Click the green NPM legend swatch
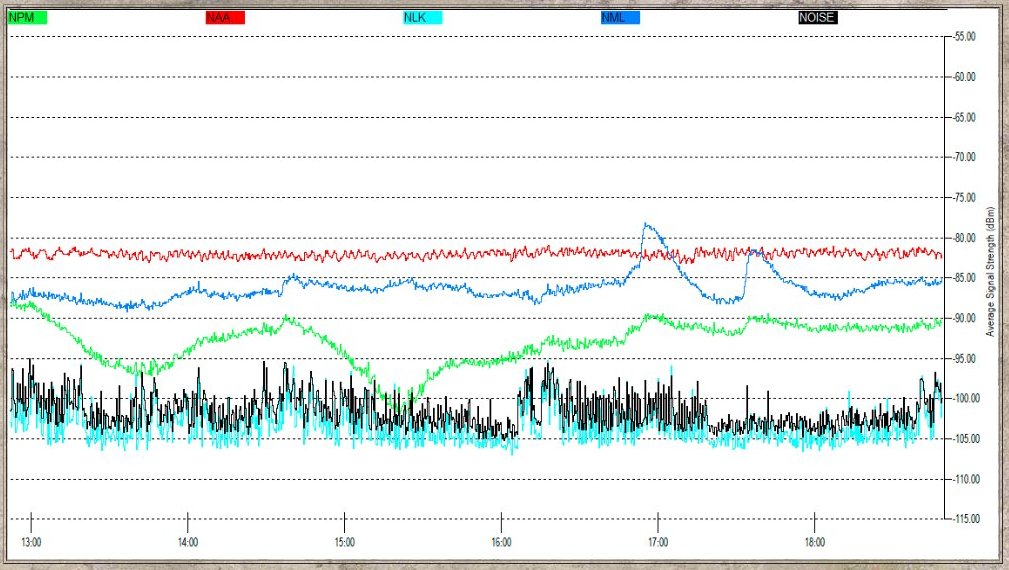 [27, 17]
